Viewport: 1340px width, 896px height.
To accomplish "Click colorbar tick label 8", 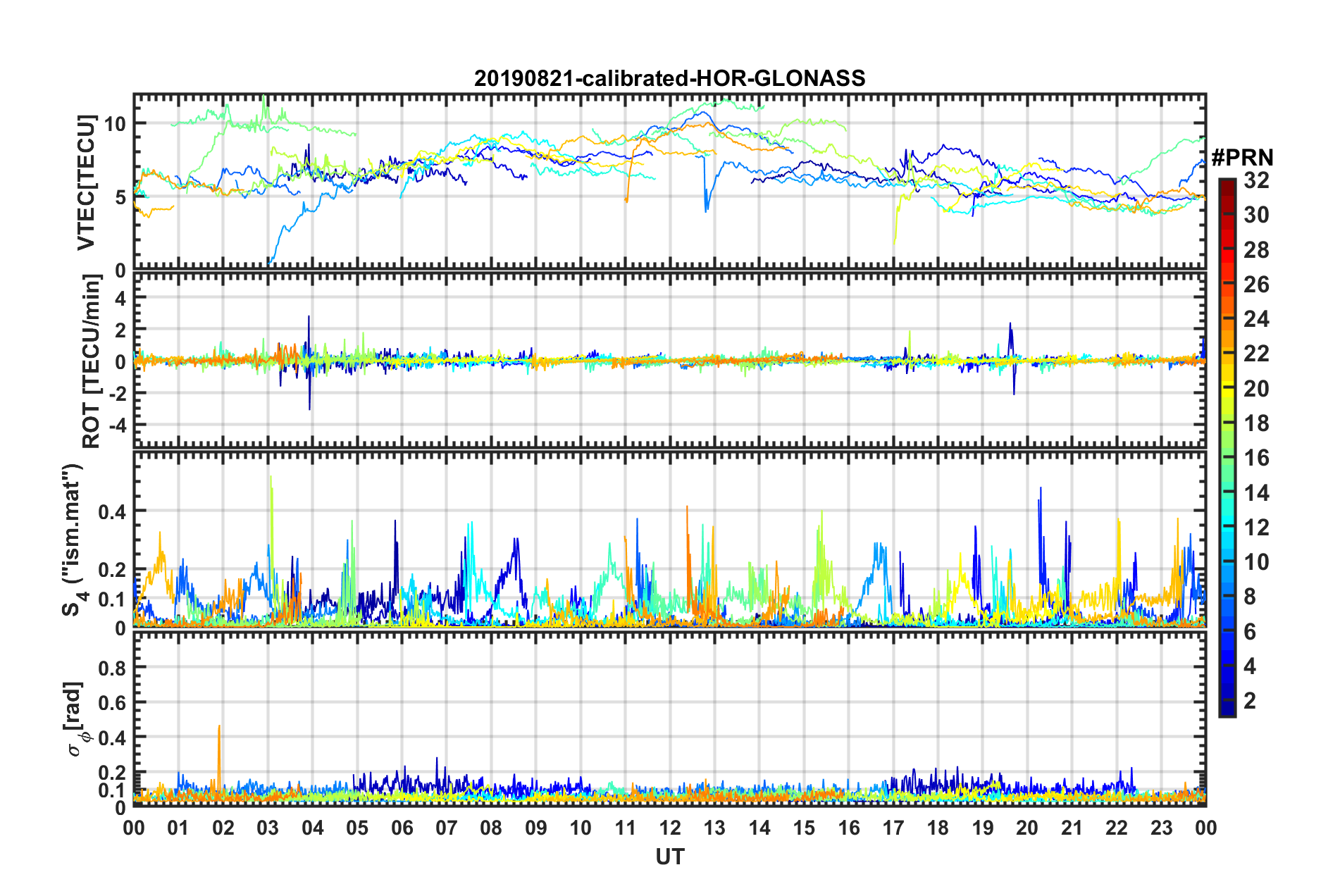I will tap(1250, 597).
